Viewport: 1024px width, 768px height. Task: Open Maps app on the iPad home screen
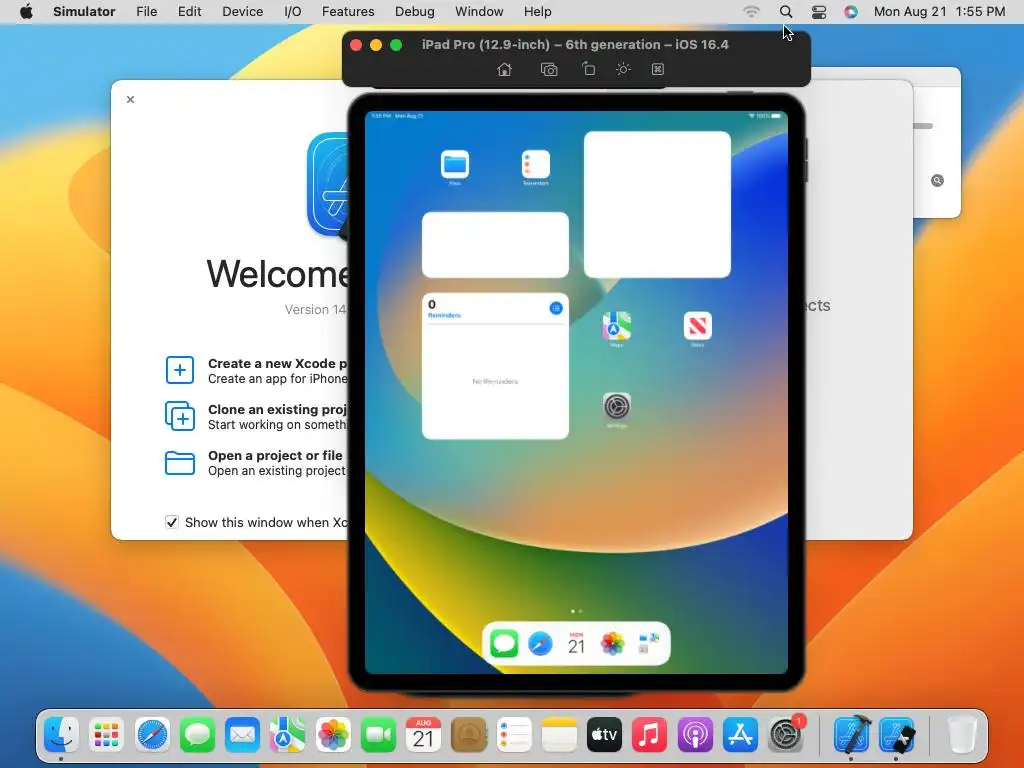click(616, 325)
